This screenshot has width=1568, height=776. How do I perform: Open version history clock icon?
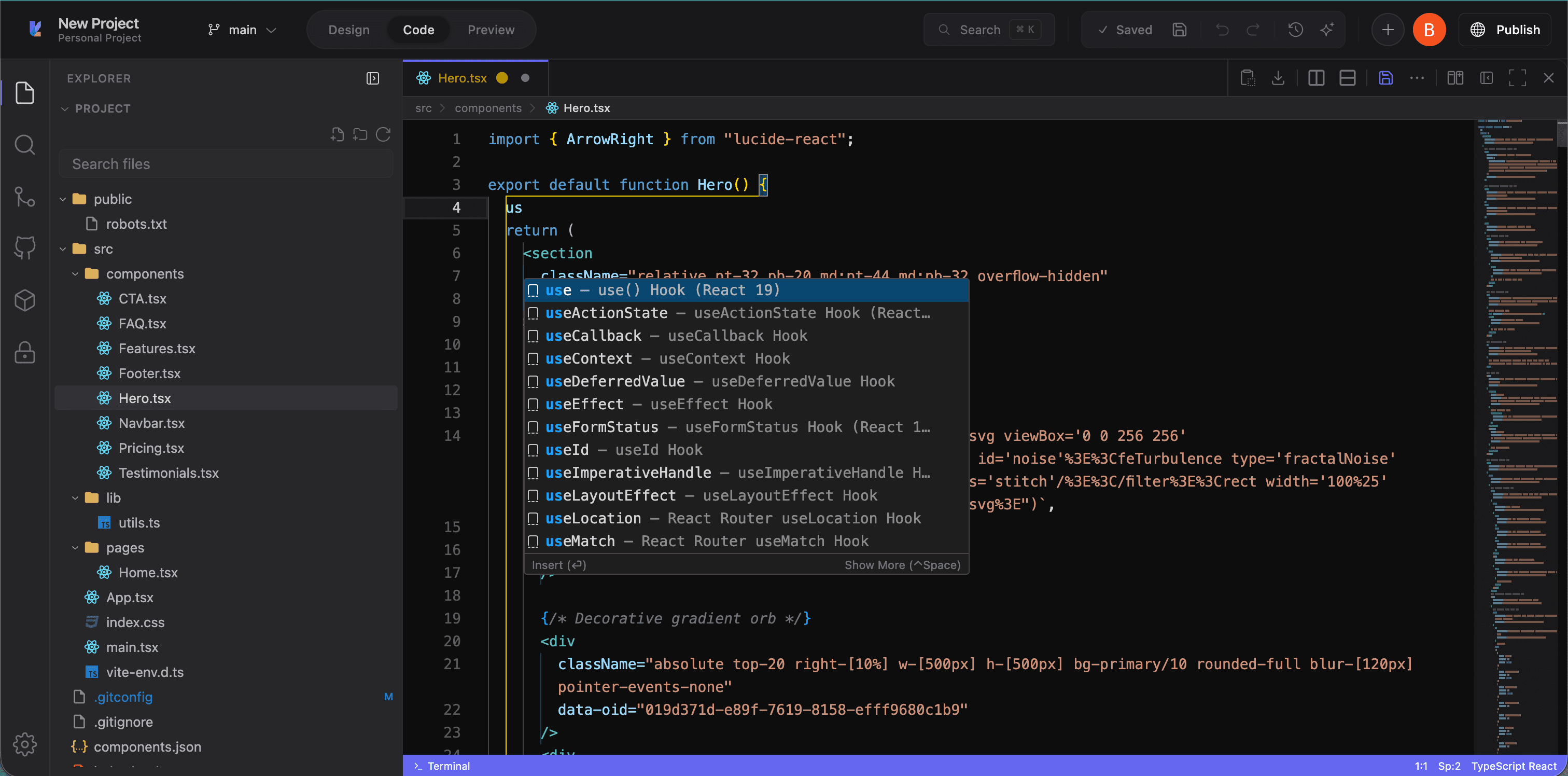pyautogui.click(x=1295, y=30)
